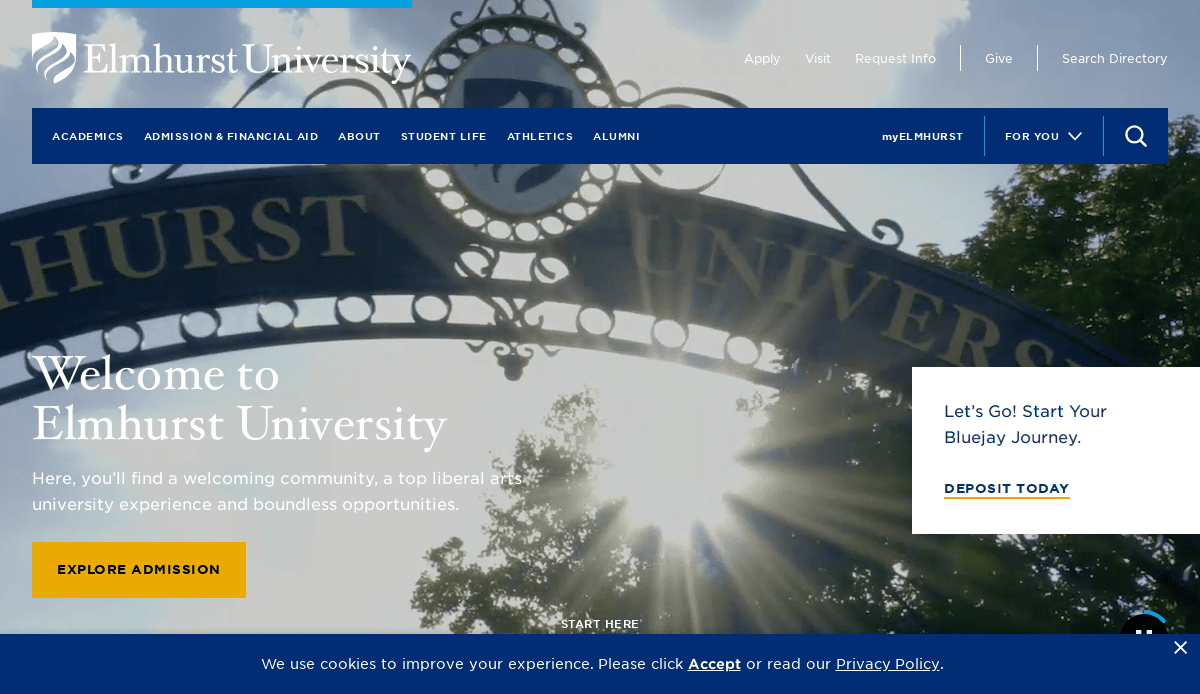Accept cookies in the banner

pyautogui.click(x=714, y=664)
